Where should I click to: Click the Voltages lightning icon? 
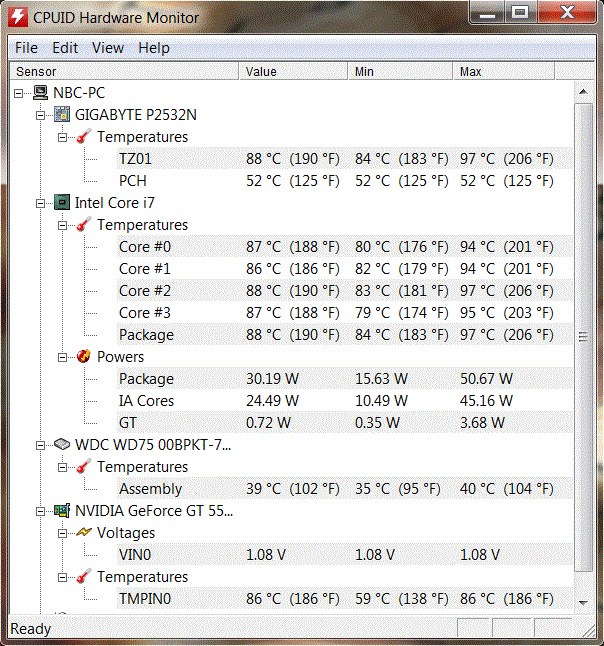coord(84,533)
